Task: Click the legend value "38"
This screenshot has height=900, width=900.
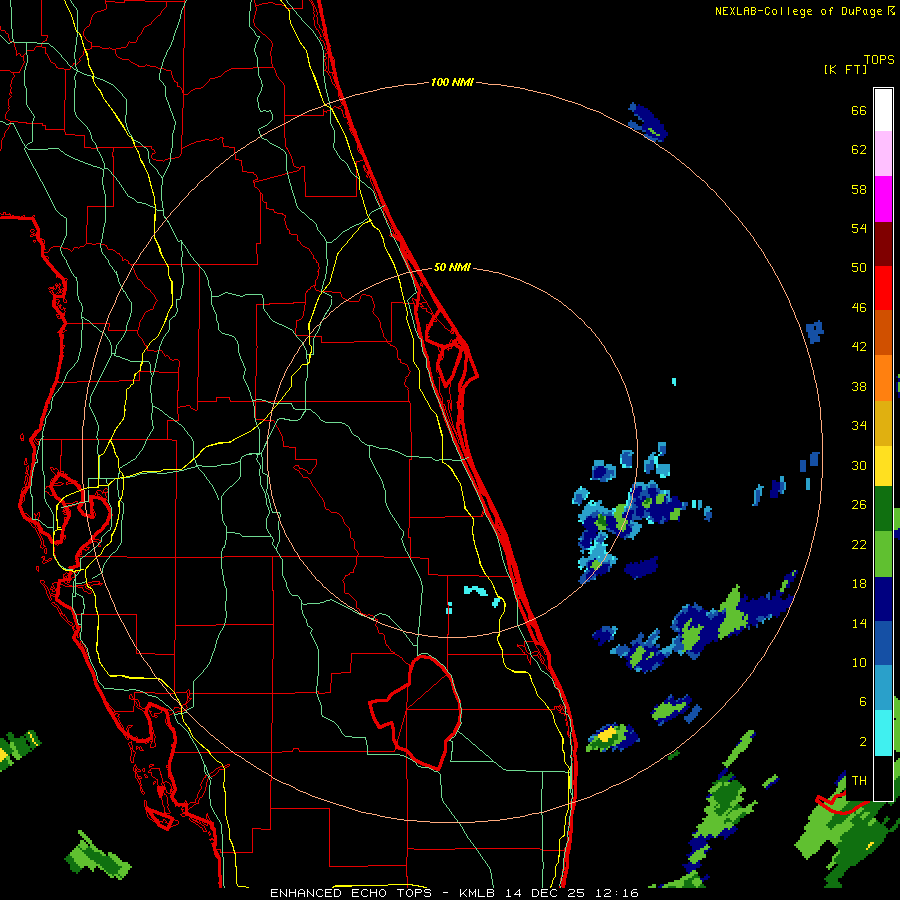Action: (859, 386)
